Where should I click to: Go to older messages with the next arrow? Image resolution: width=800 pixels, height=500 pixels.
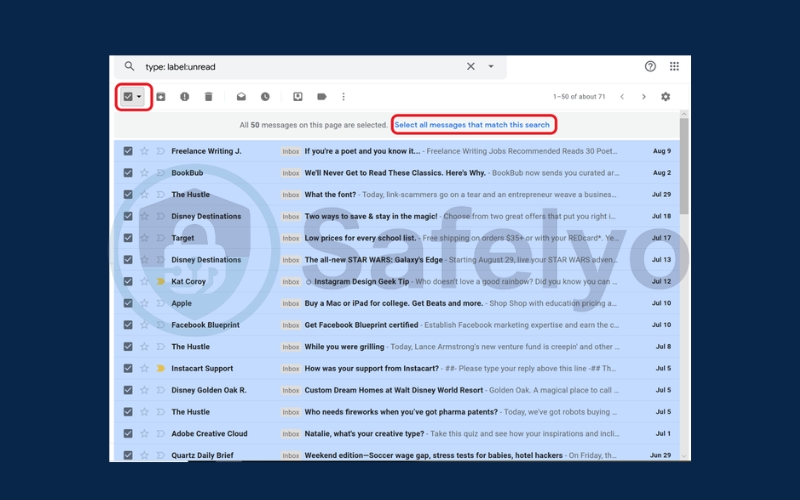[644, 96]
